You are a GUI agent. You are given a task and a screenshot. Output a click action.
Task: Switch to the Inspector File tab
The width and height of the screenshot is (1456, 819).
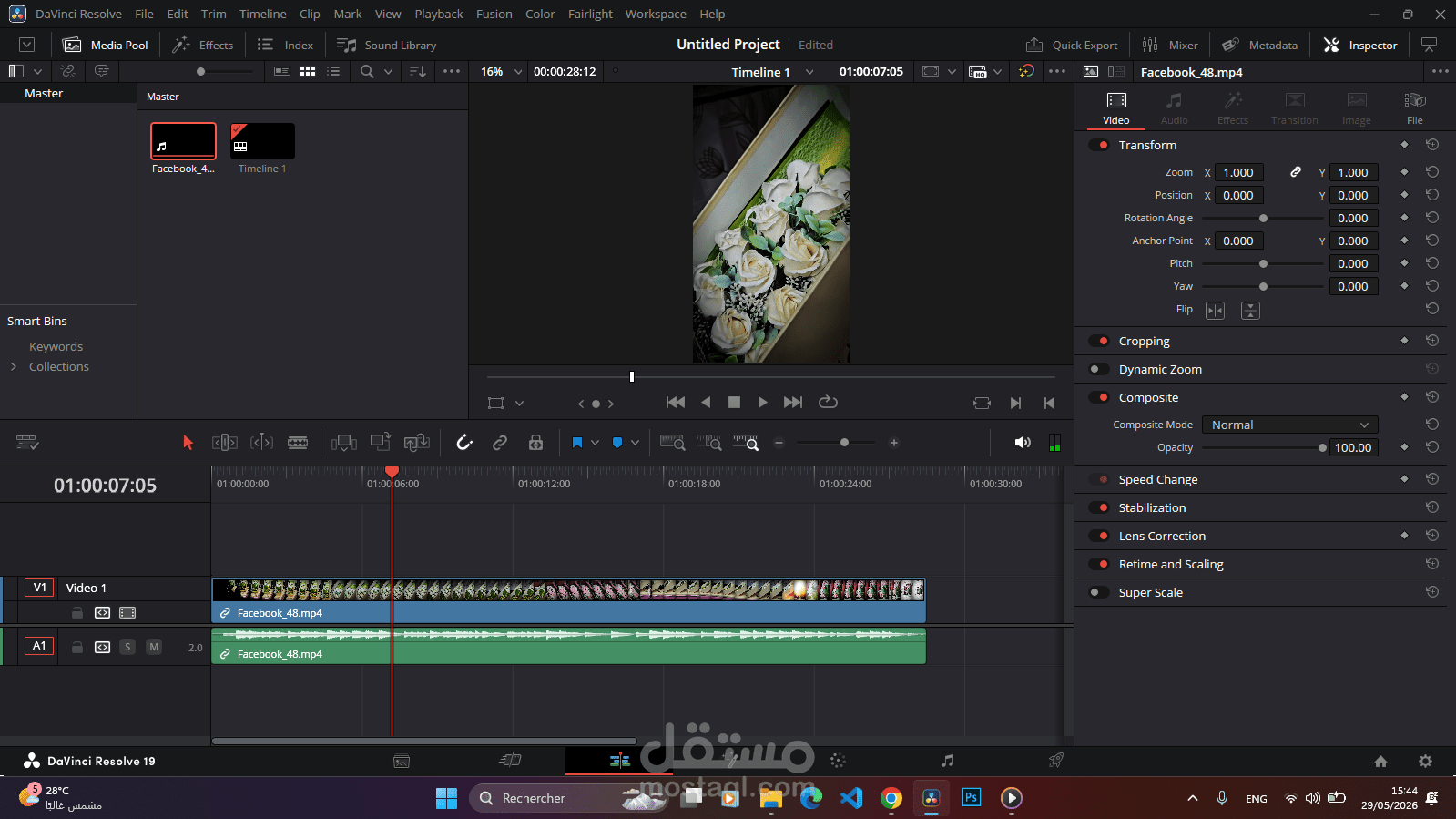[1414, 108]
